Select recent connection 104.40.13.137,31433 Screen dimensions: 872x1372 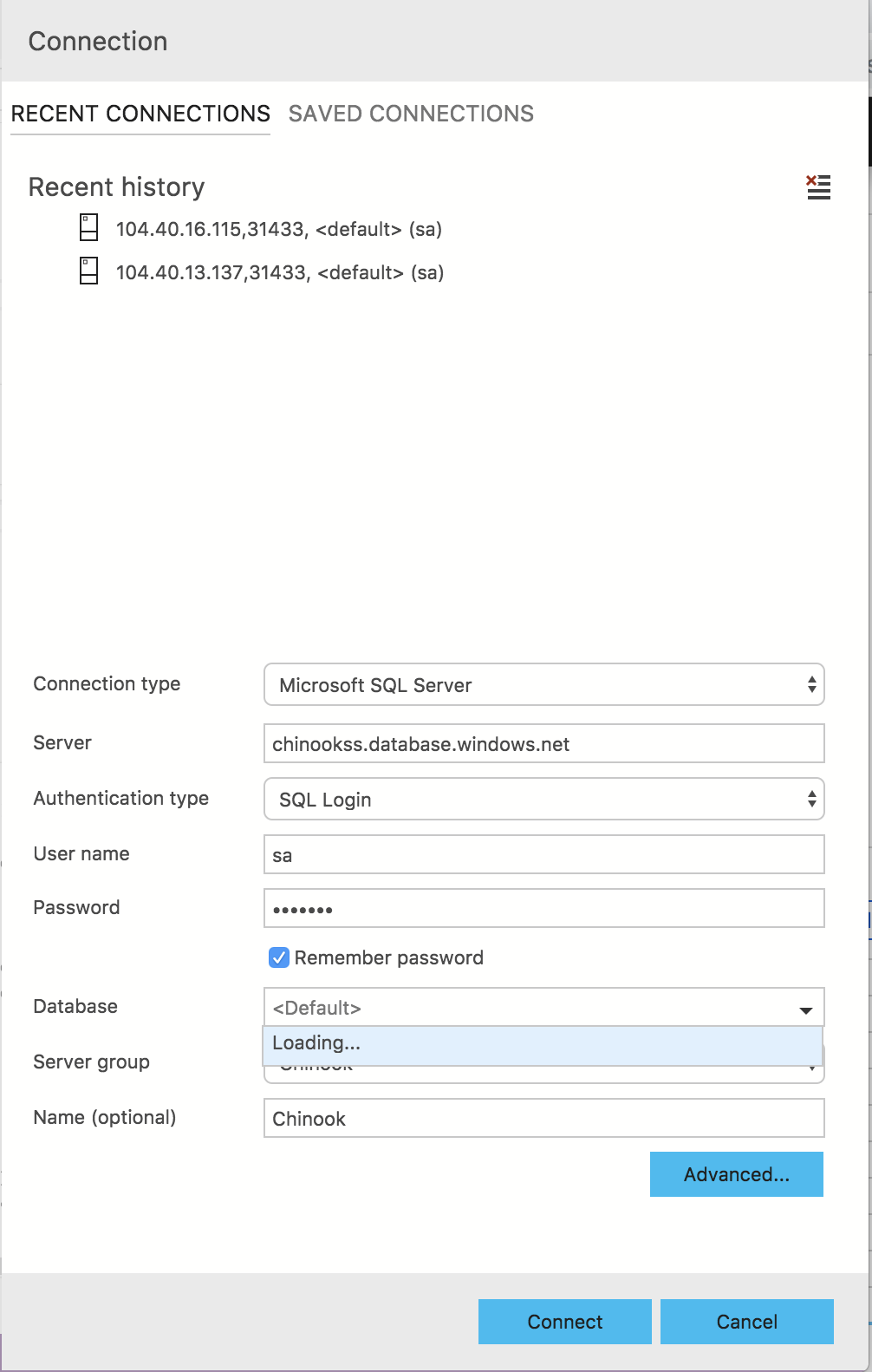point(280,272)
